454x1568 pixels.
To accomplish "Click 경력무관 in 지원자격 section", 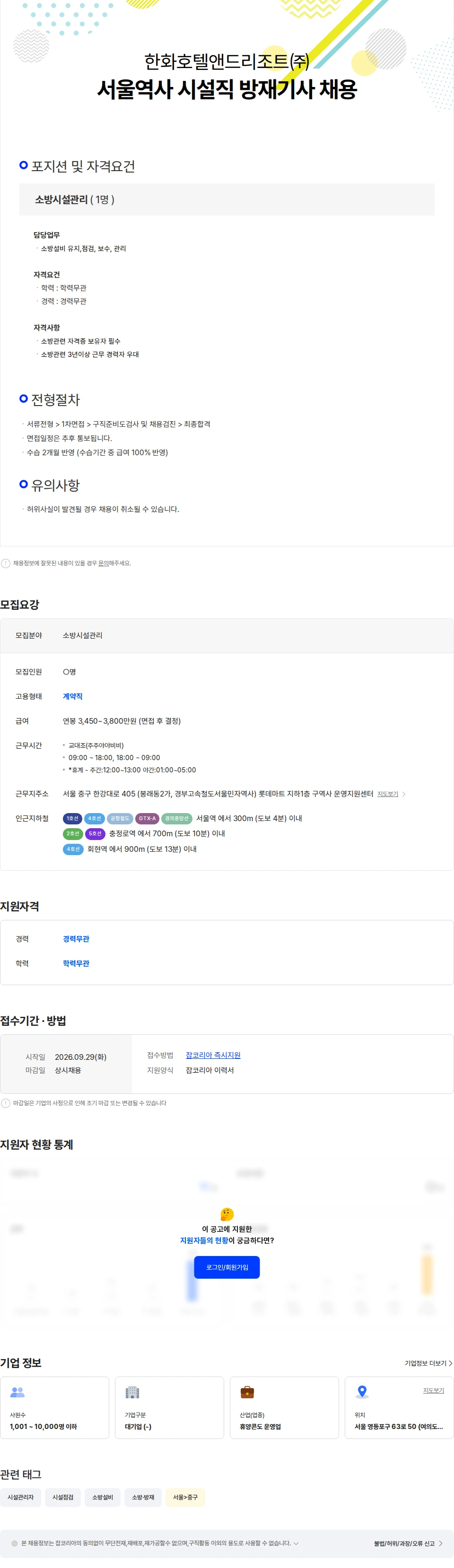I will pyautogui.click(x=76, y=939).
